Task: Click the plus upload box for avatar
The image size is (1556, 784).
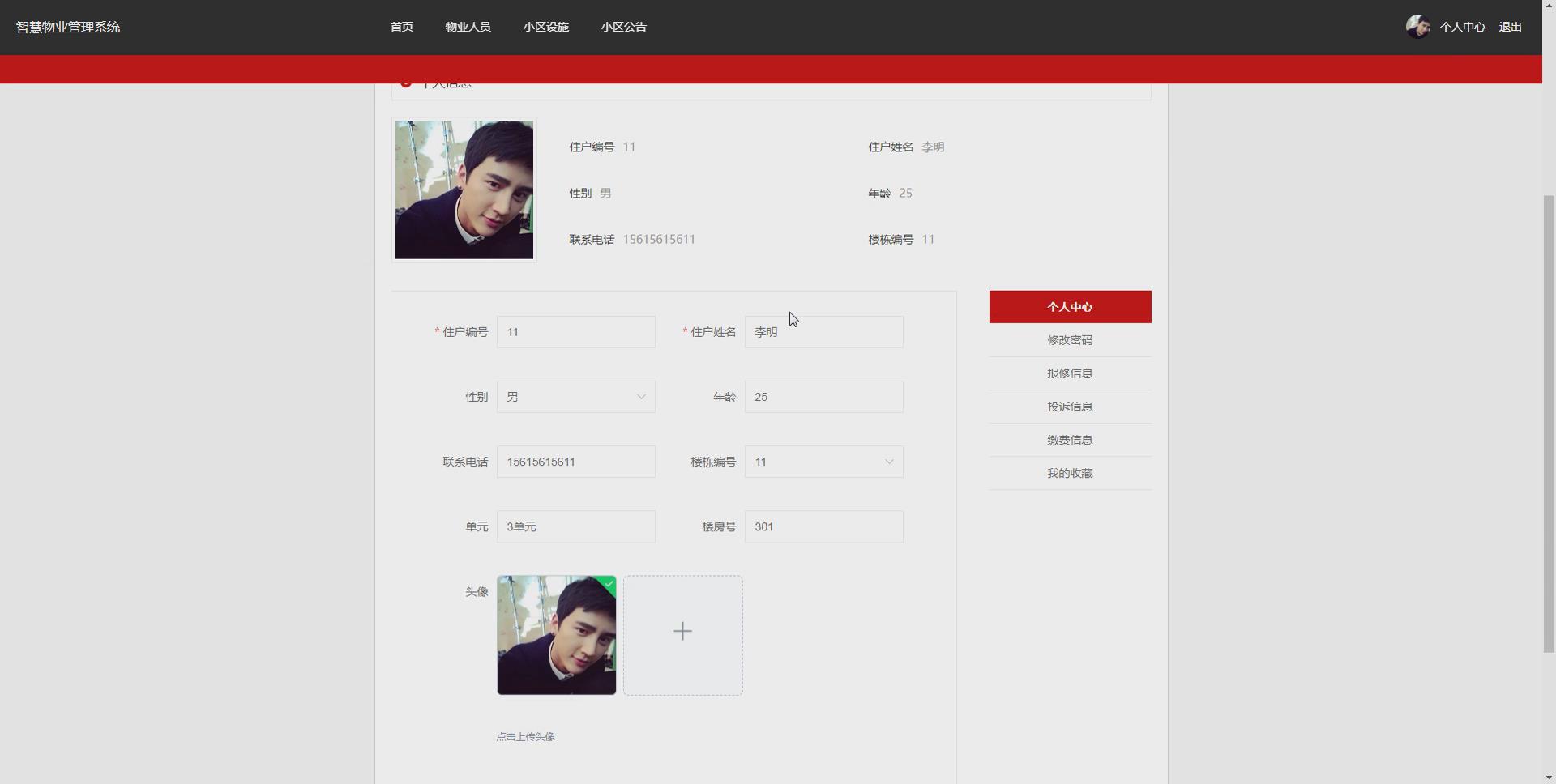Action: 682,635
